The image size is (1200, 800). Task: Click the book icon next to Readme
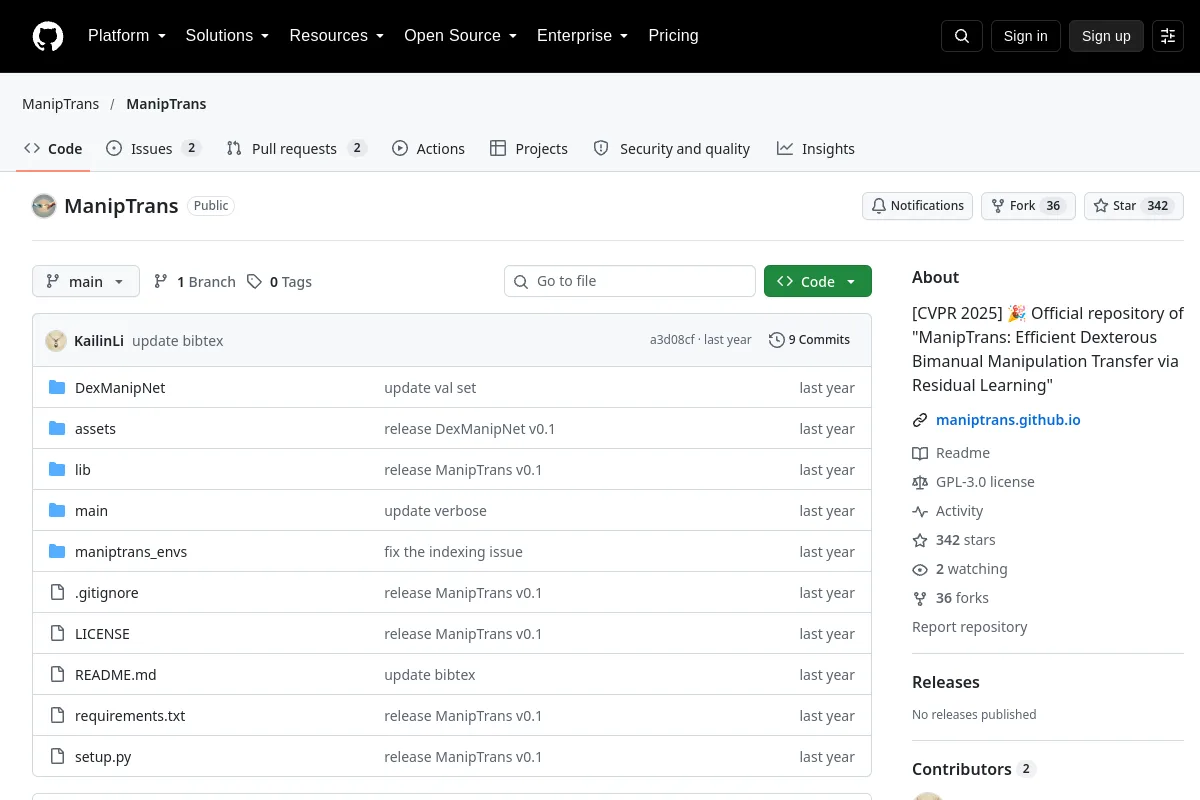(920, 453)
